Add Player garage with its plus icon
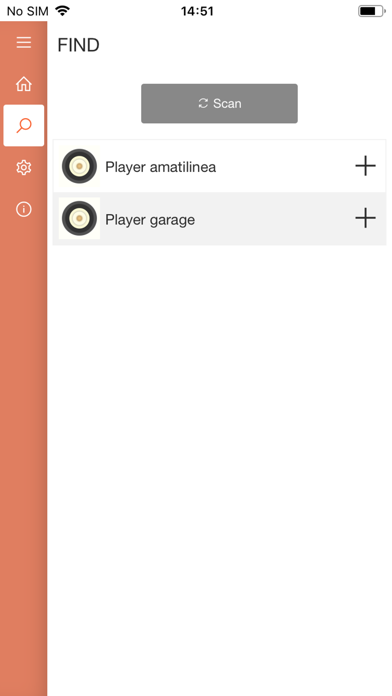 coord(365,218)
